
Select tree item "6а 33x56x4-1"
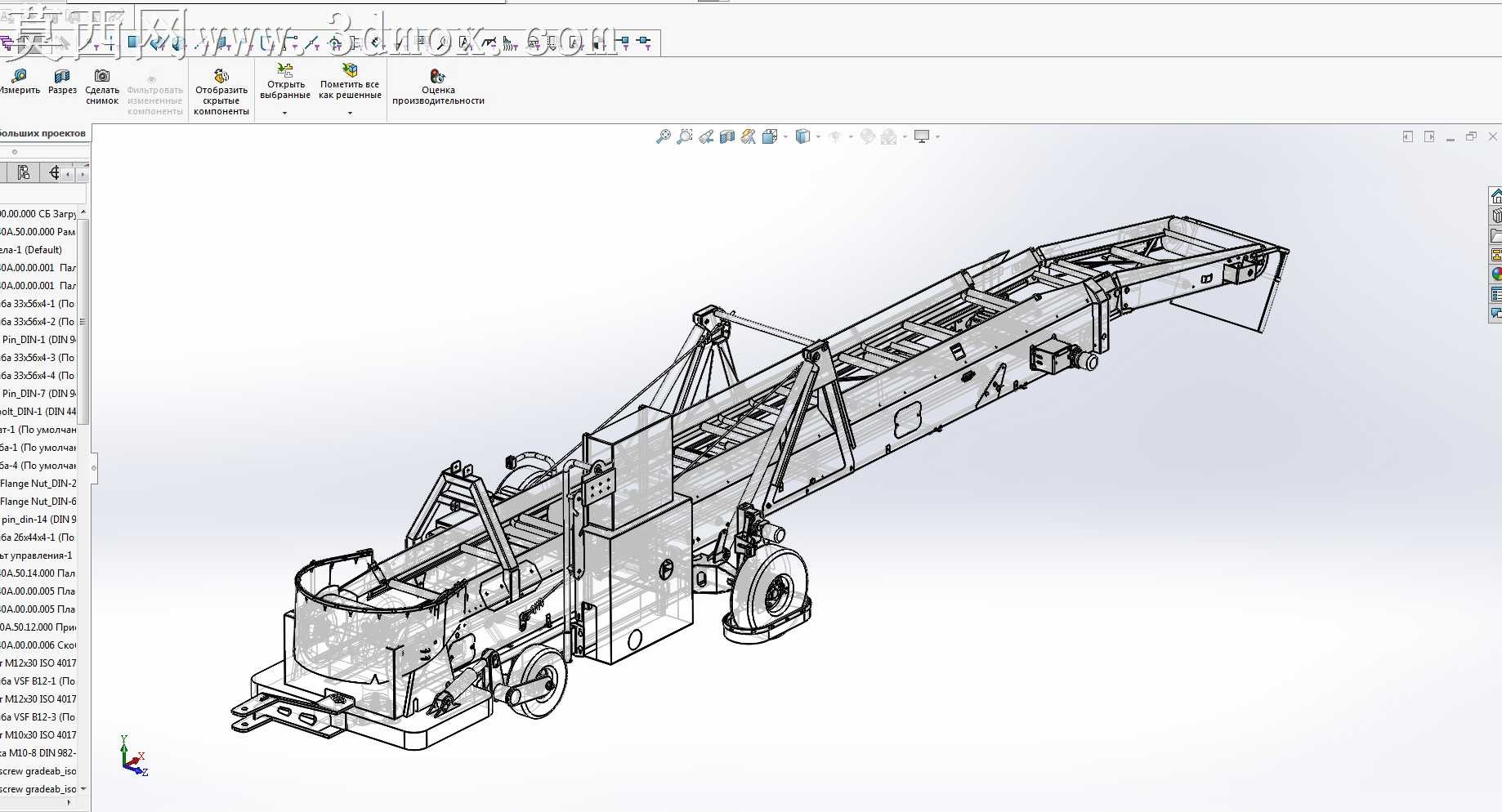(x=38, y=304)
